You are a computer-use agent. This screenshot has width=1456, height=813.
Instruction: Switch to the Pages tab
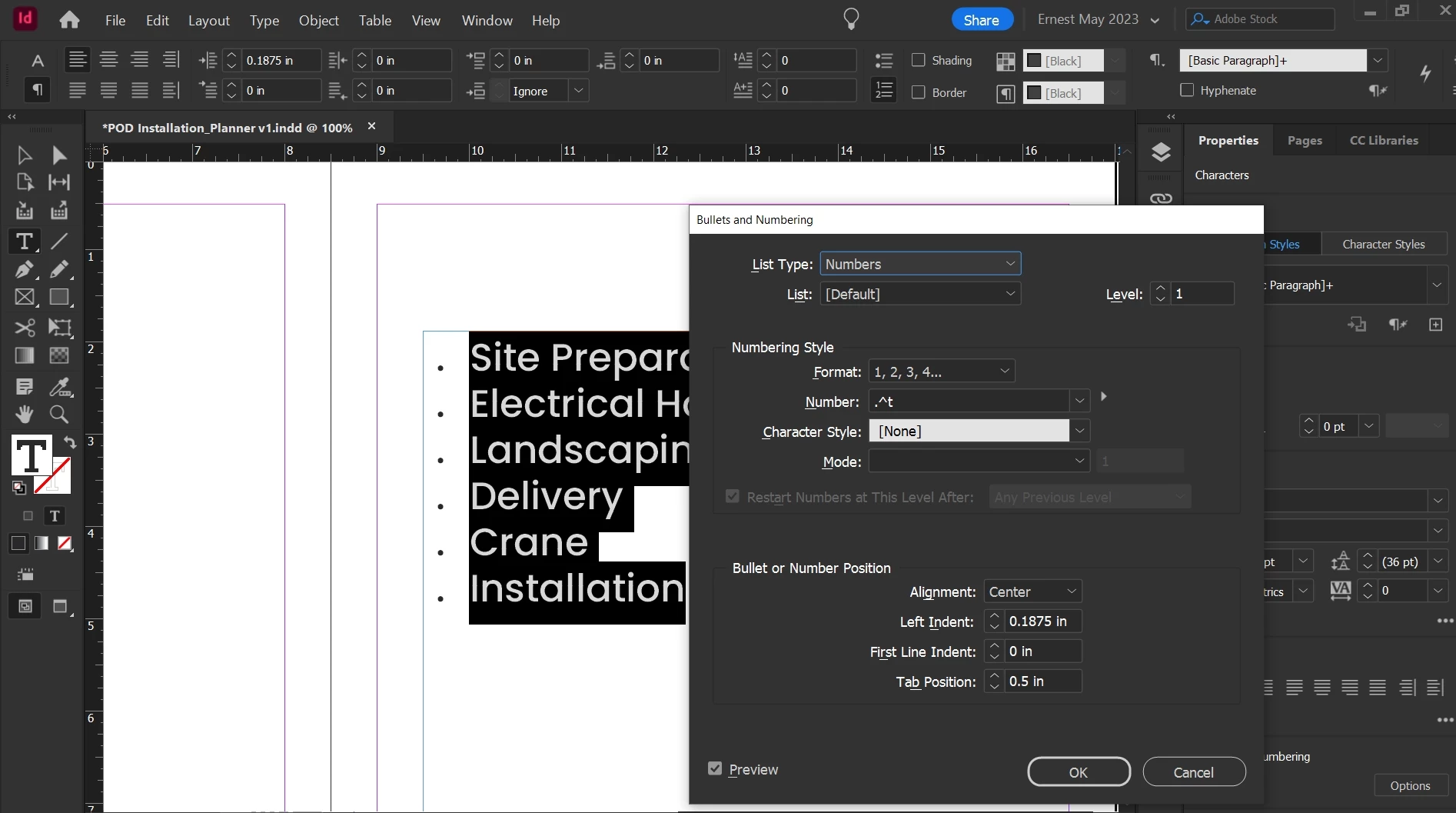pos(1305,140)
